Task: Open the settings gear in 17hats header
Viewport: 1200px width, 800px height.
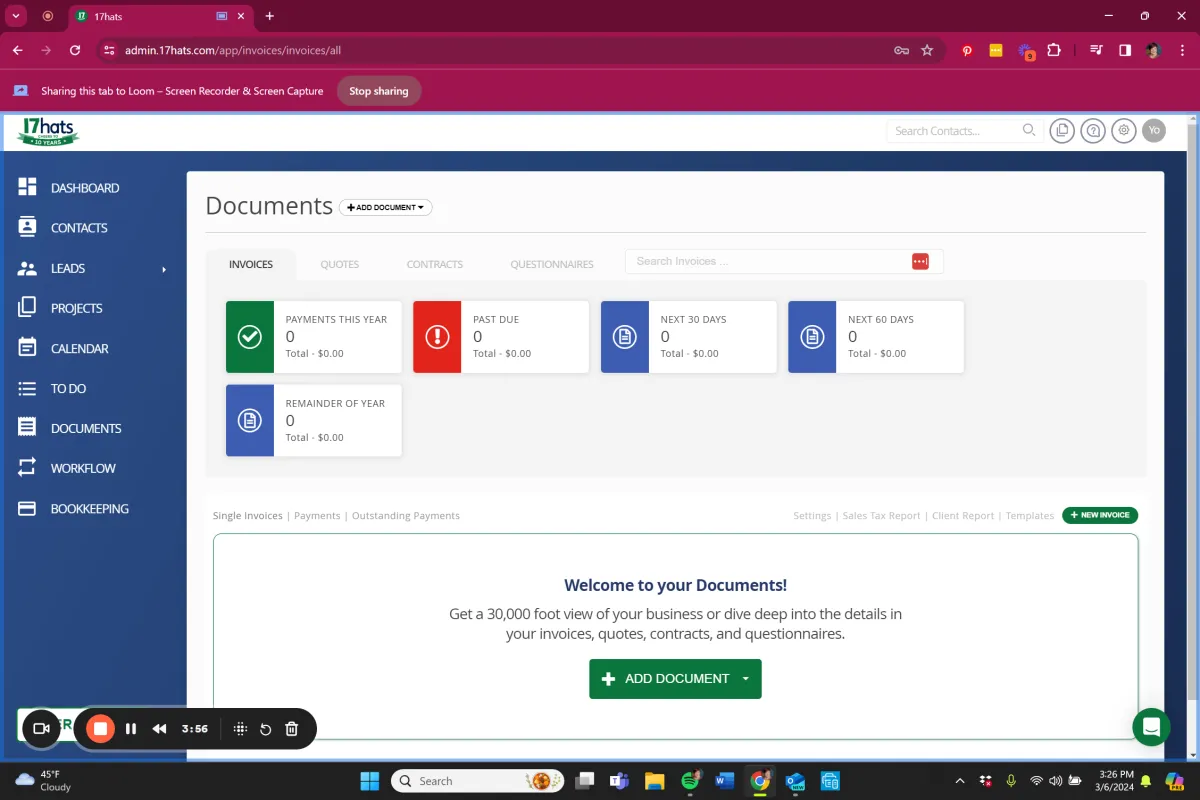Action: click(x=1124, y=130)
